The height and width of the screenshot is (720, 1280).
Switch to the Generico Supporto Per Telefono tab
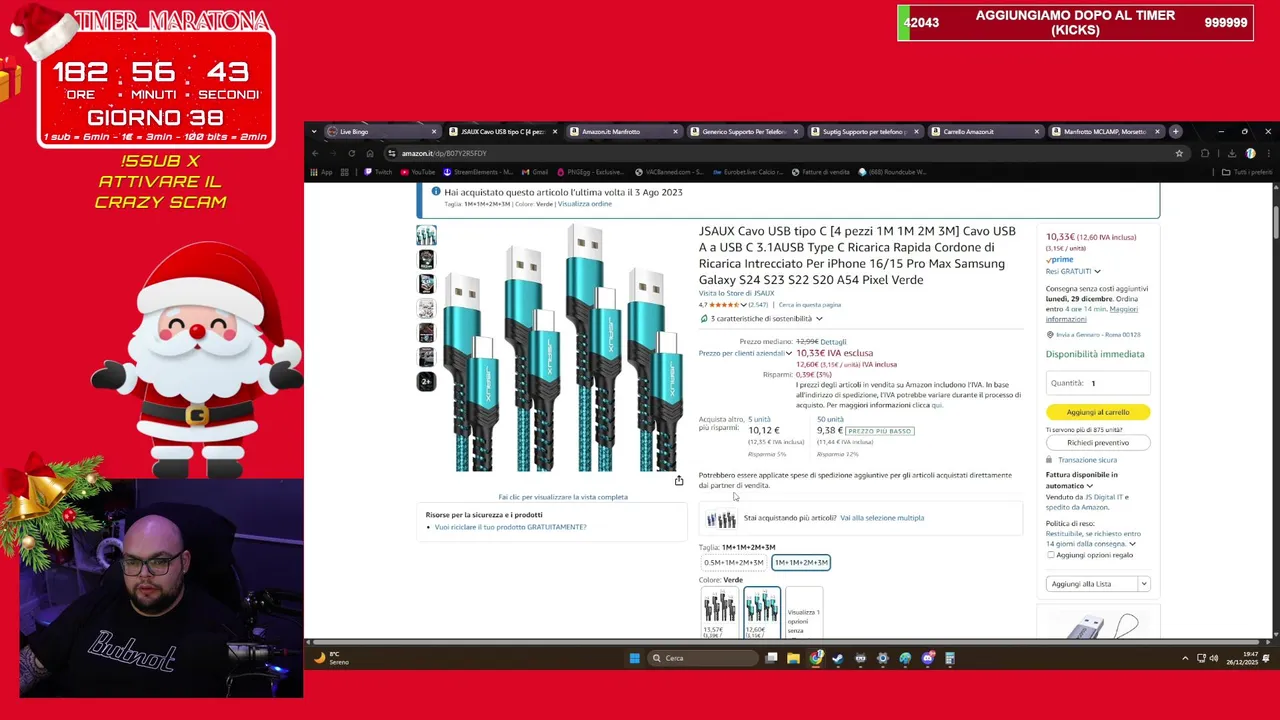pos(744,131)
